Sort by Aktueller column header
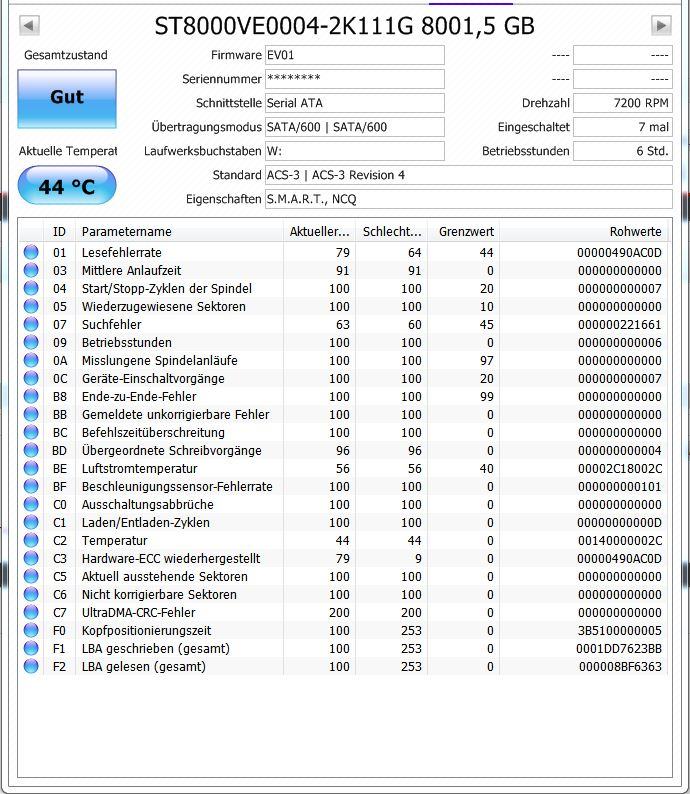The height and width of the screenshot is (794, 690). coord(319,231)
